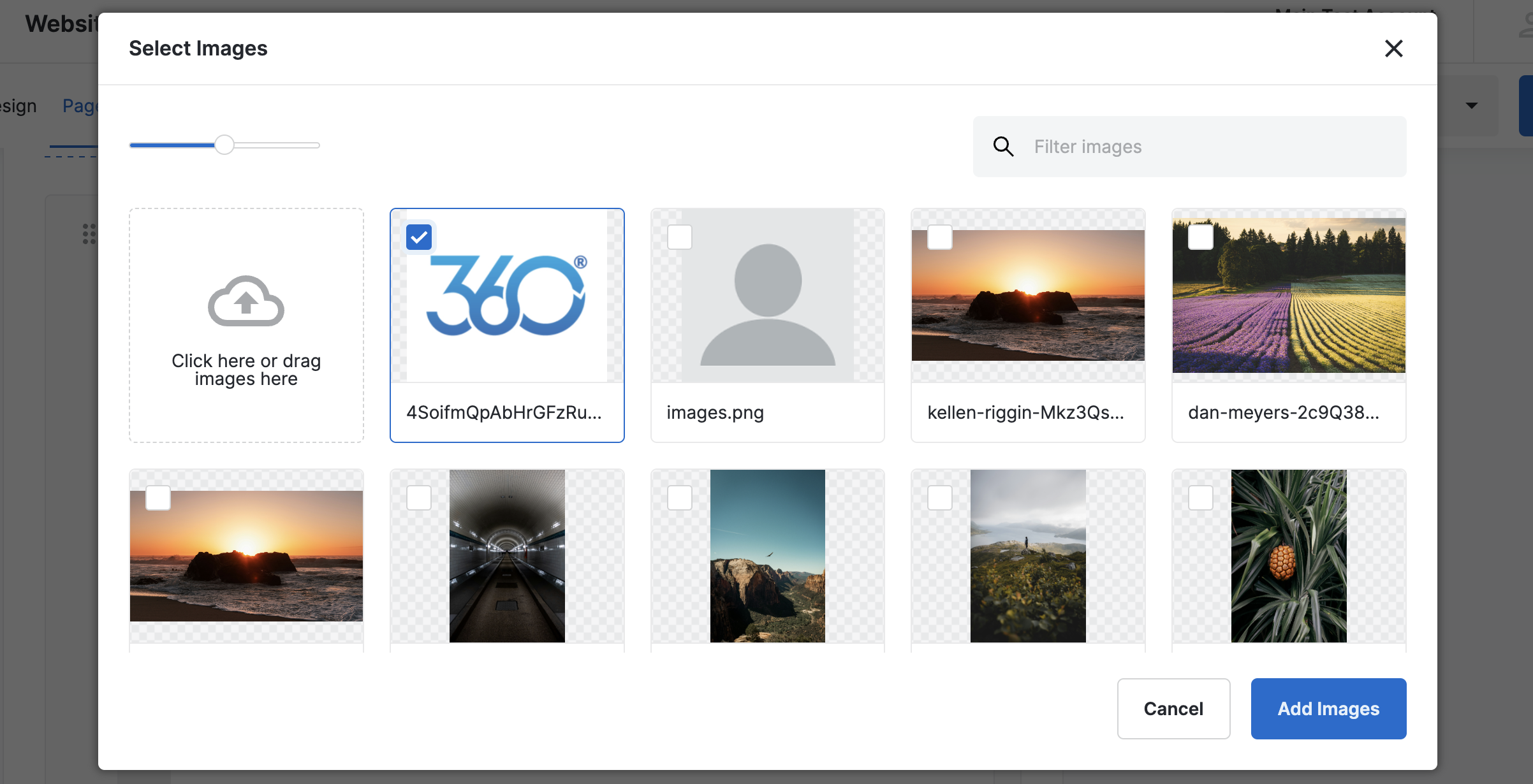The image size is (1533, 784).
Task: Click the 360 logo thumbnail
Action: [x=507, y=296]
